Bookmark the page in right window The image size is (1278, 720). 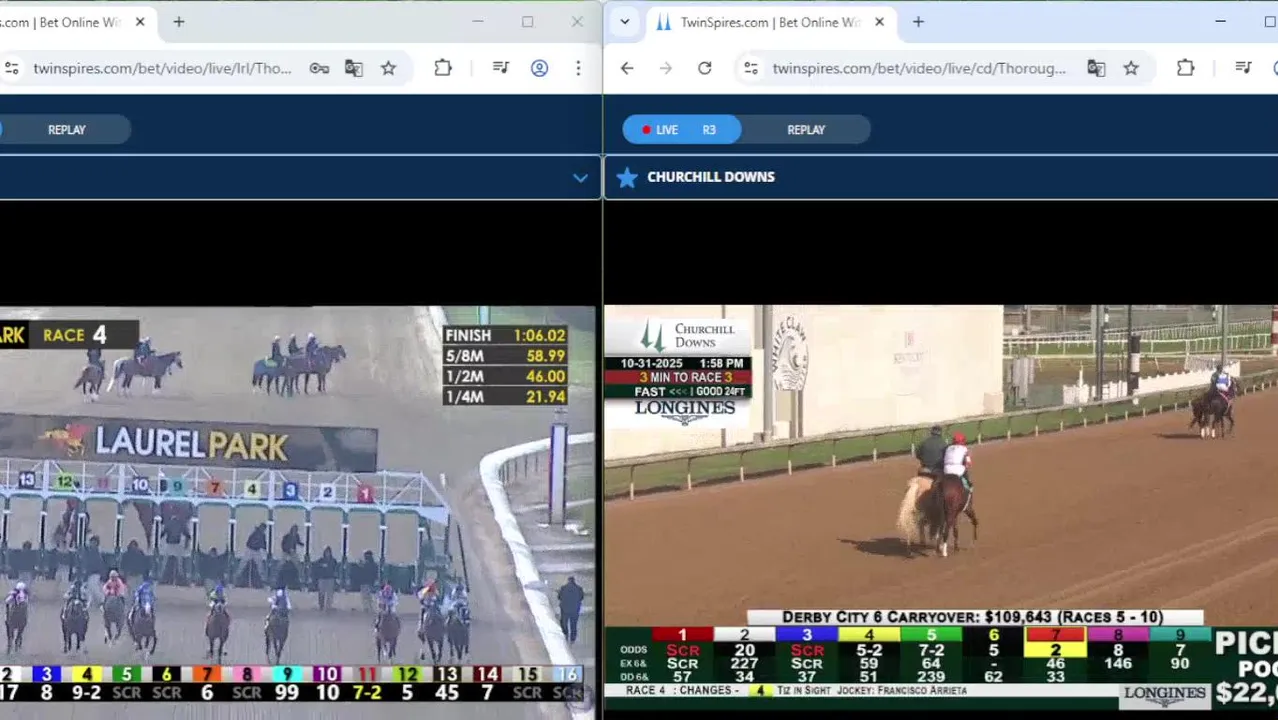click(1131, 68)
